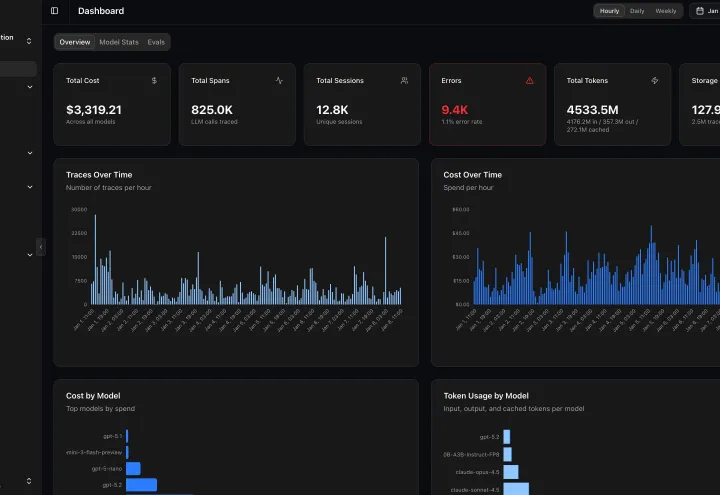This screenshot has width=720, height=495.
Task: Click the gpt-5.2 label in Token Usage chart
Action: tap(489, 437)
